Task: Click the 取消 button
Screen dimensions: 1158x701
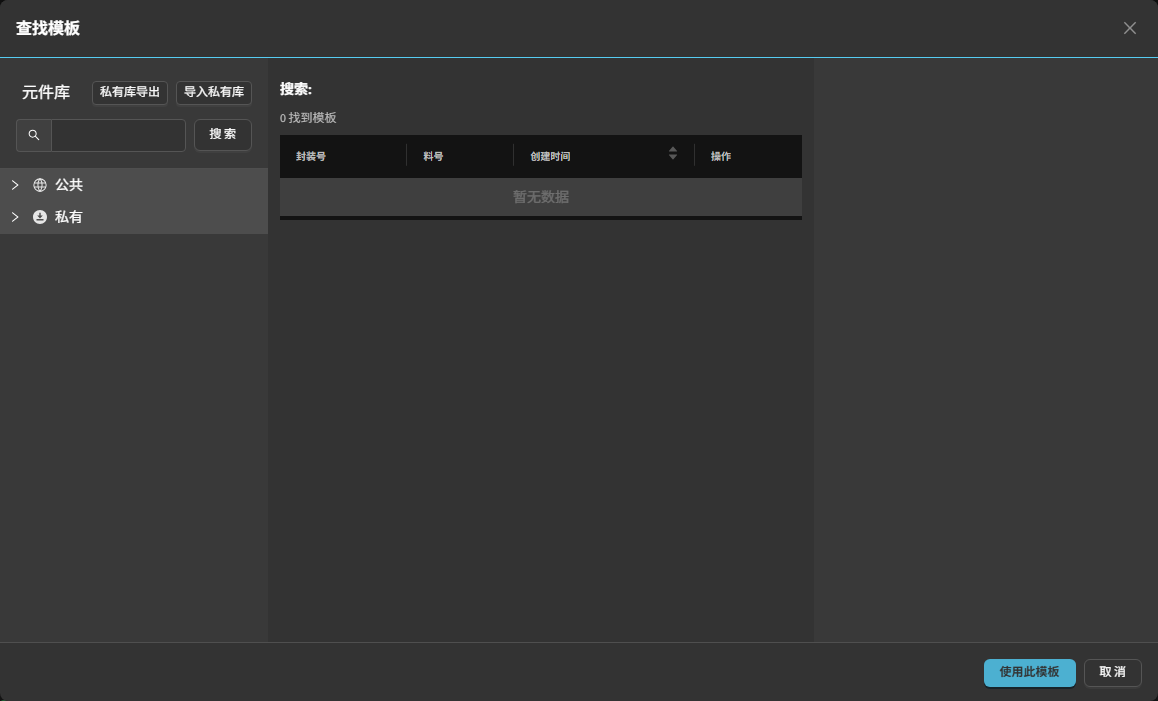Action: pos(1112,672)
